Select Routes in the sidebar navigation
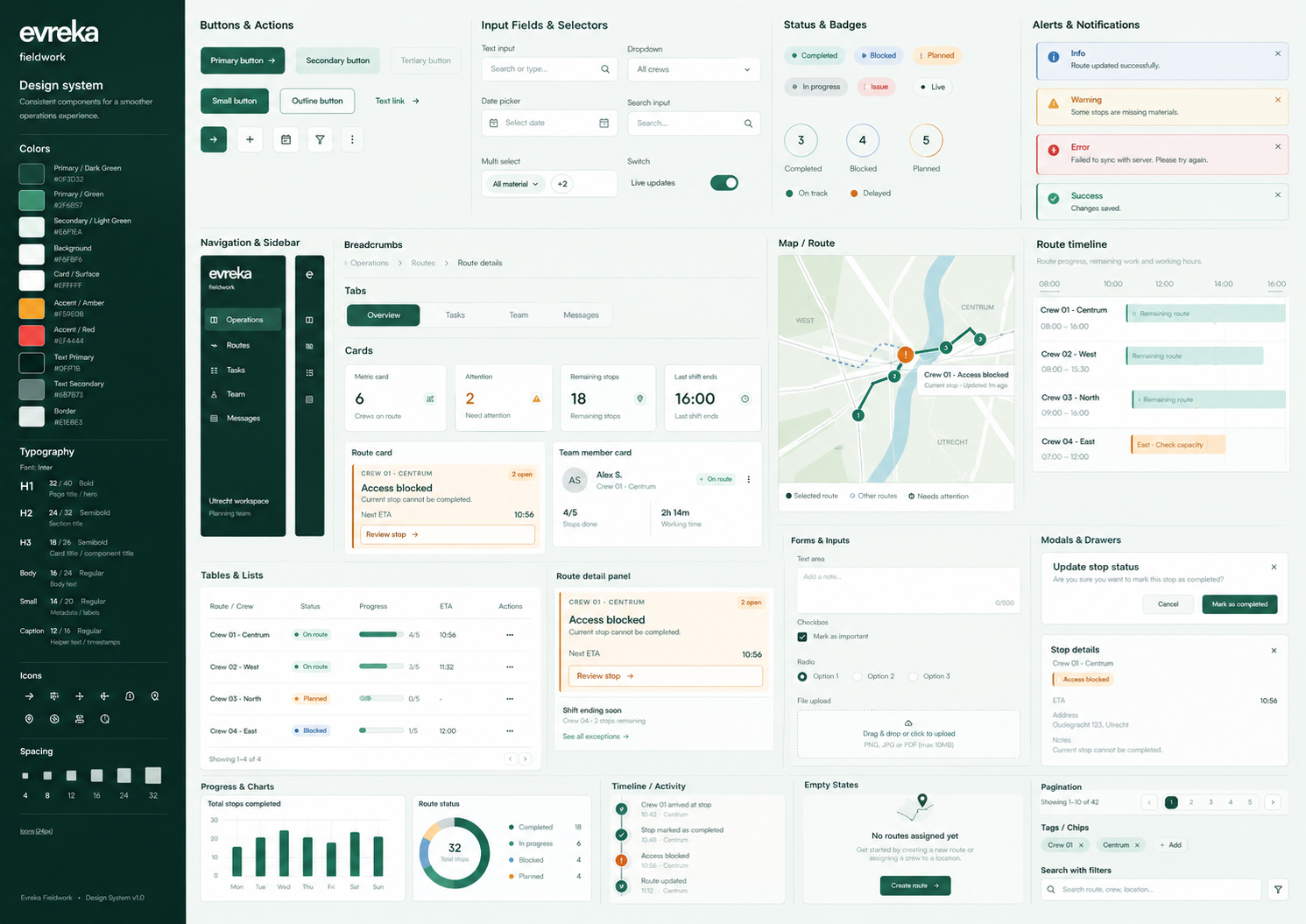Image resolution: width=1306 pixels, height=924 pixels. pyautogui.click(x=244, y=345)
